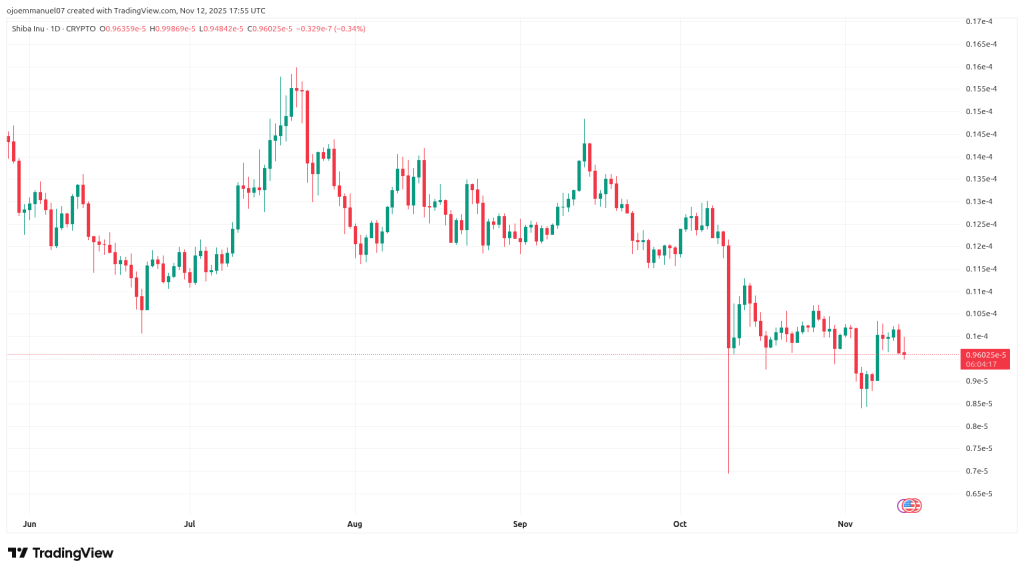Open the US flag economic event marker

(910, 506)
